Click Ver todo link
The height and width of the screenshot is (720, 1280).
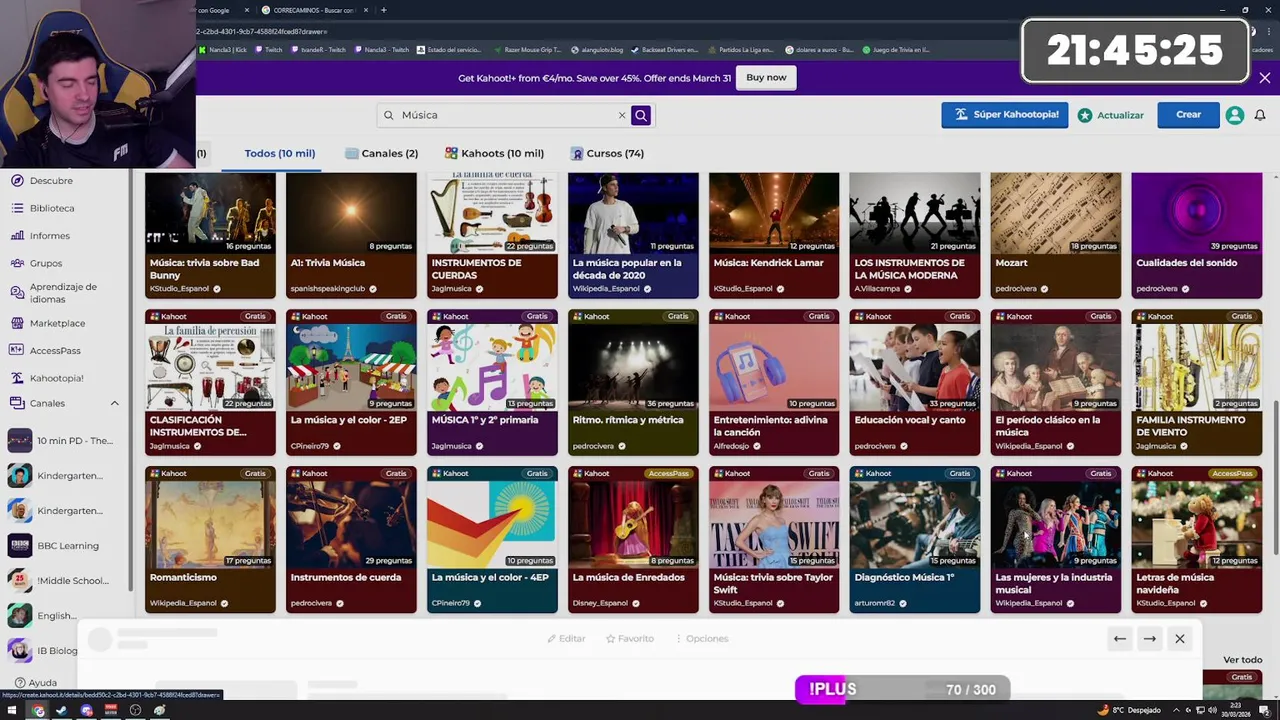tap(1243, 660)
